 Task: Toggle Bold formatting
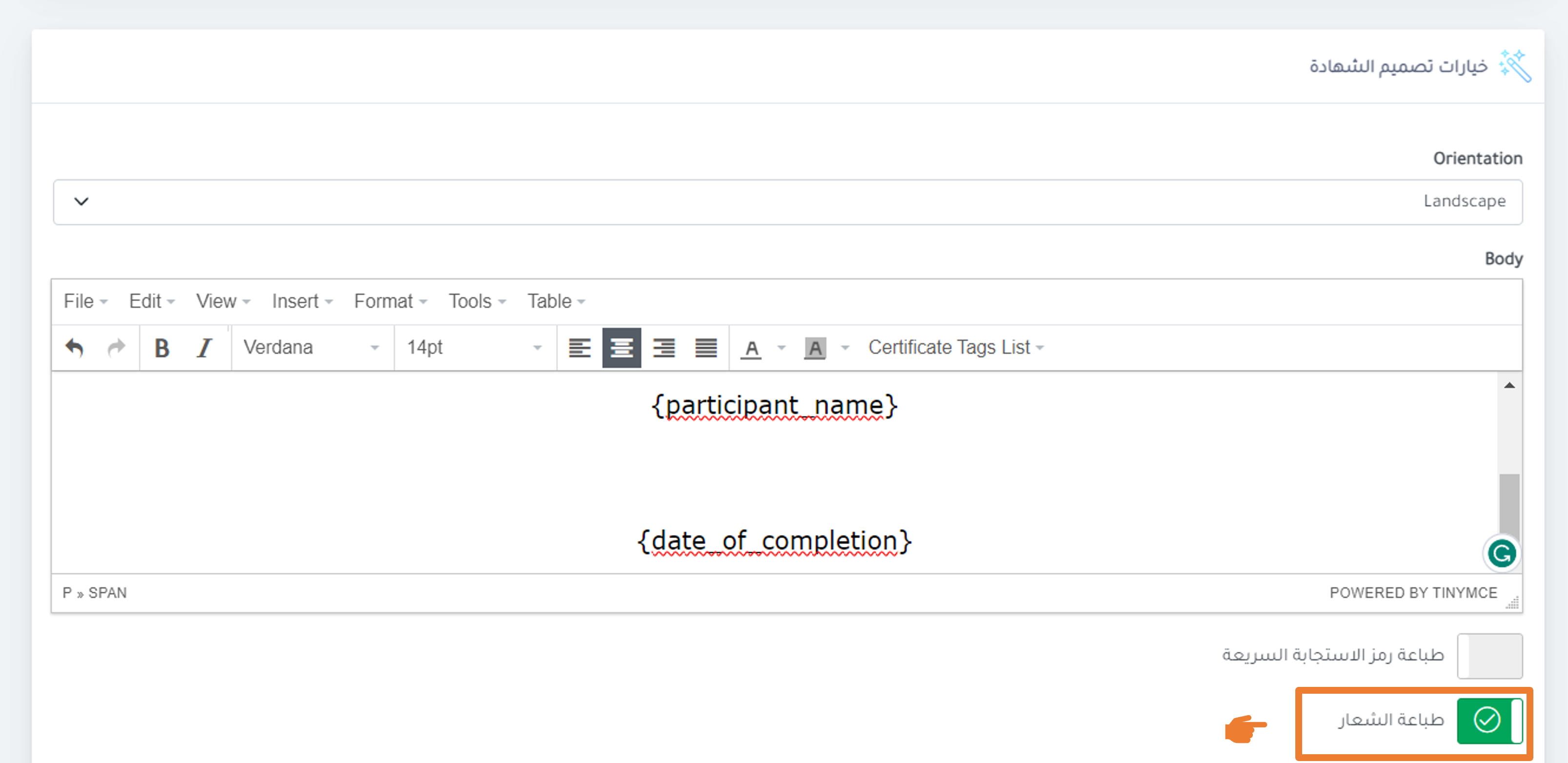[x=161, y=347]
